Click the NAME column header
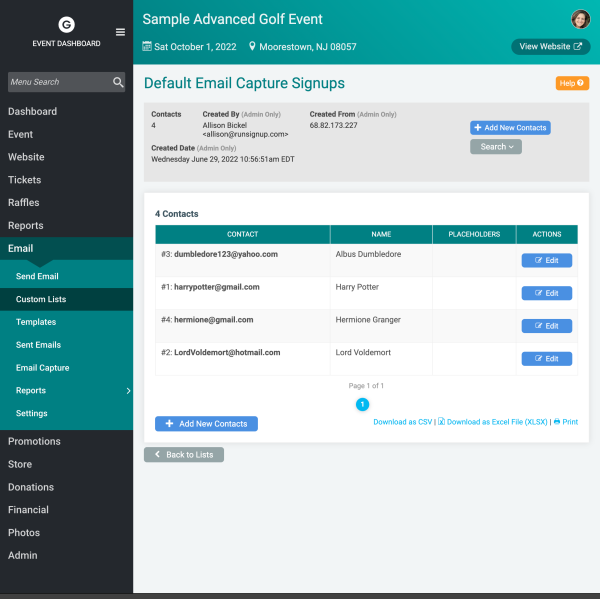The width and height of the screenshot is (600, 599). point(381,234)
